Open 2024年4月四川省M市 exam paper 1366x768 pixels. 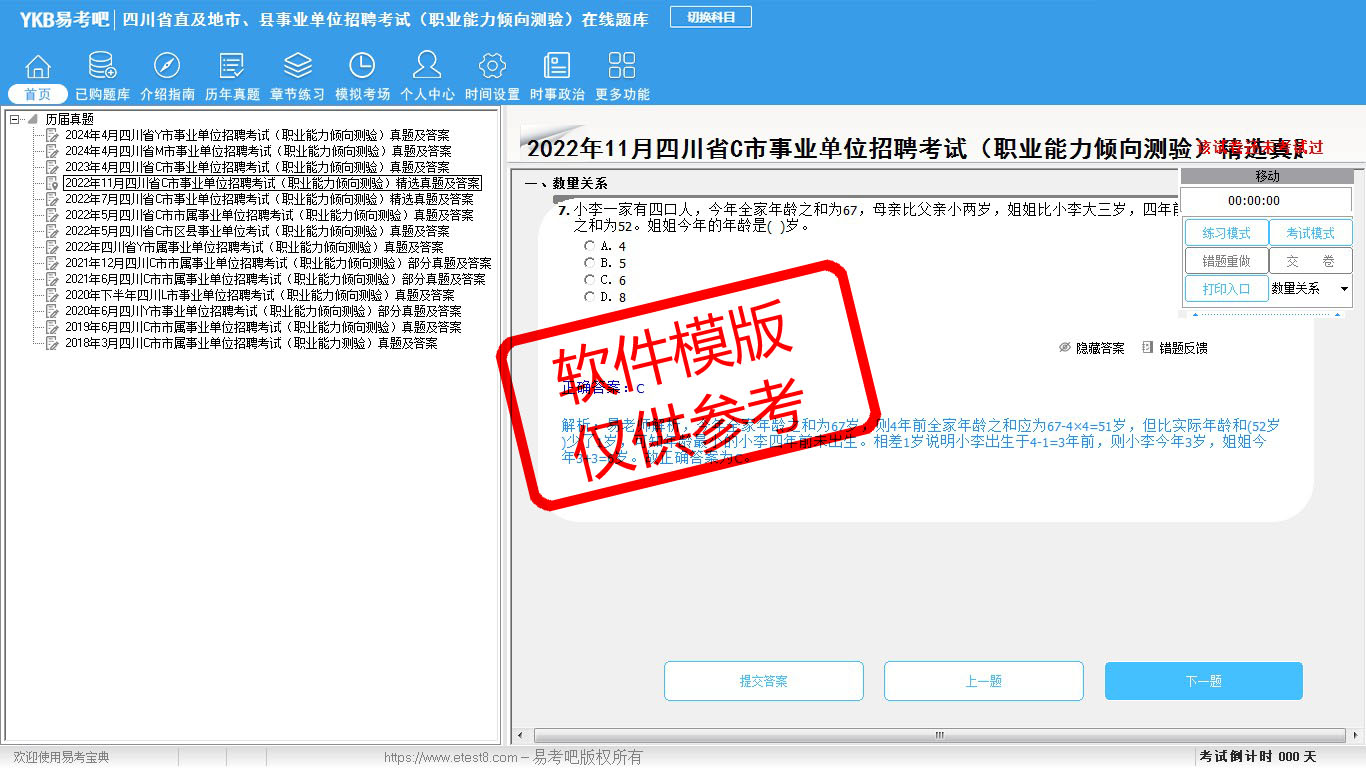(x=258, y=151)
